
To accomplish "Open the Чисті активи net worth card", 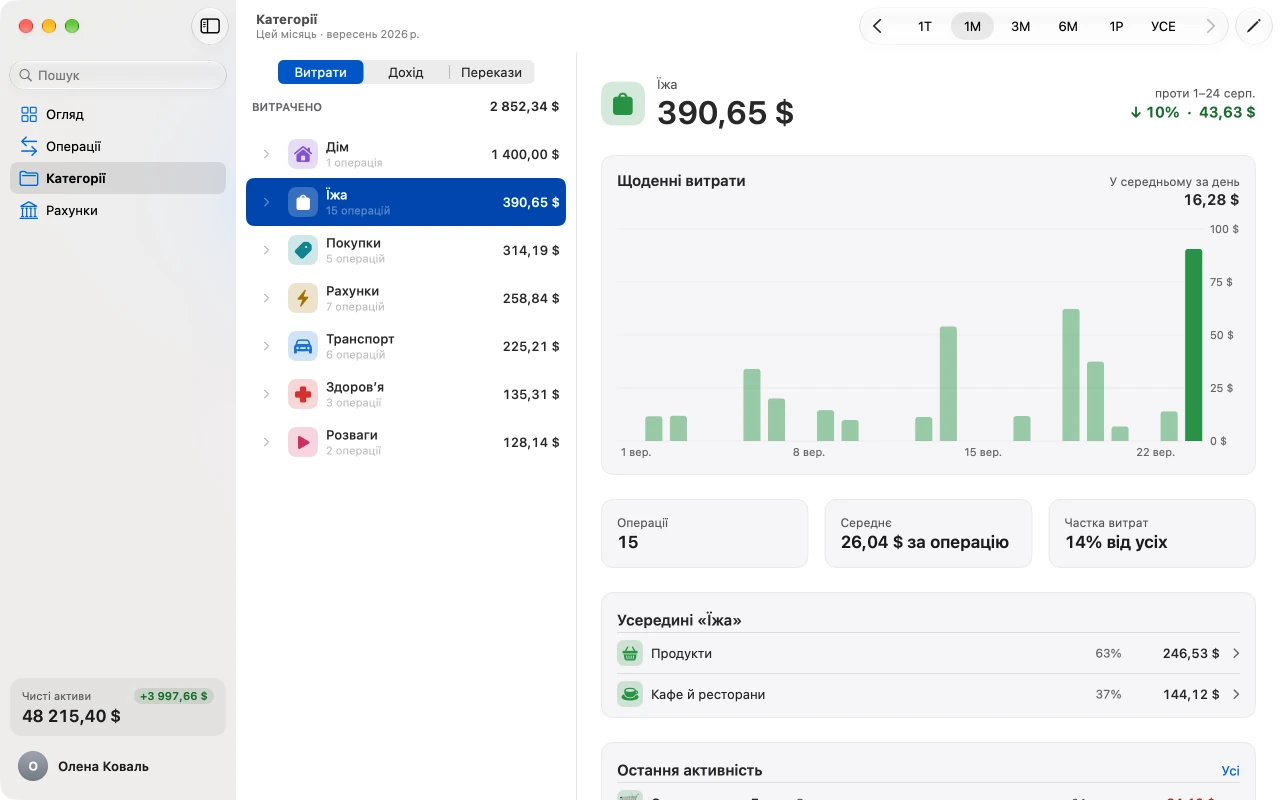I will (x=118, y=707).
